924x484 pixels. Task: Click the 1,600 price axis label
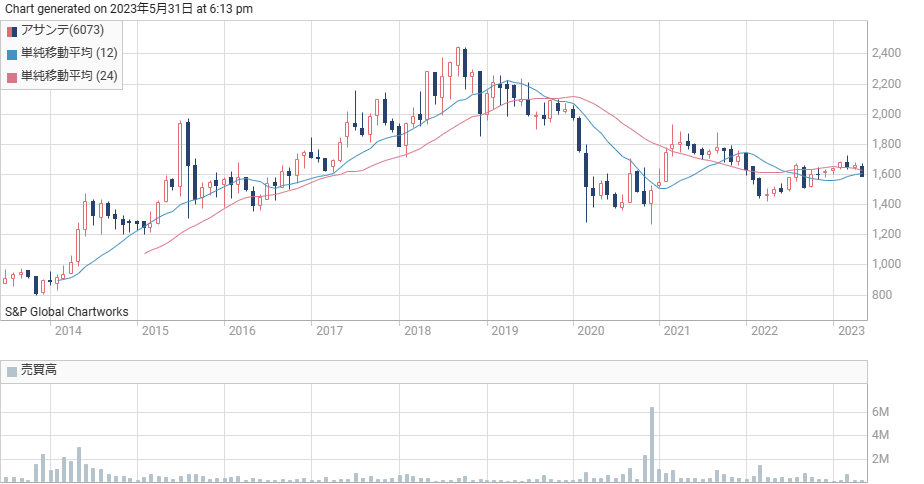pyautogui.click(x=886, y=174)
